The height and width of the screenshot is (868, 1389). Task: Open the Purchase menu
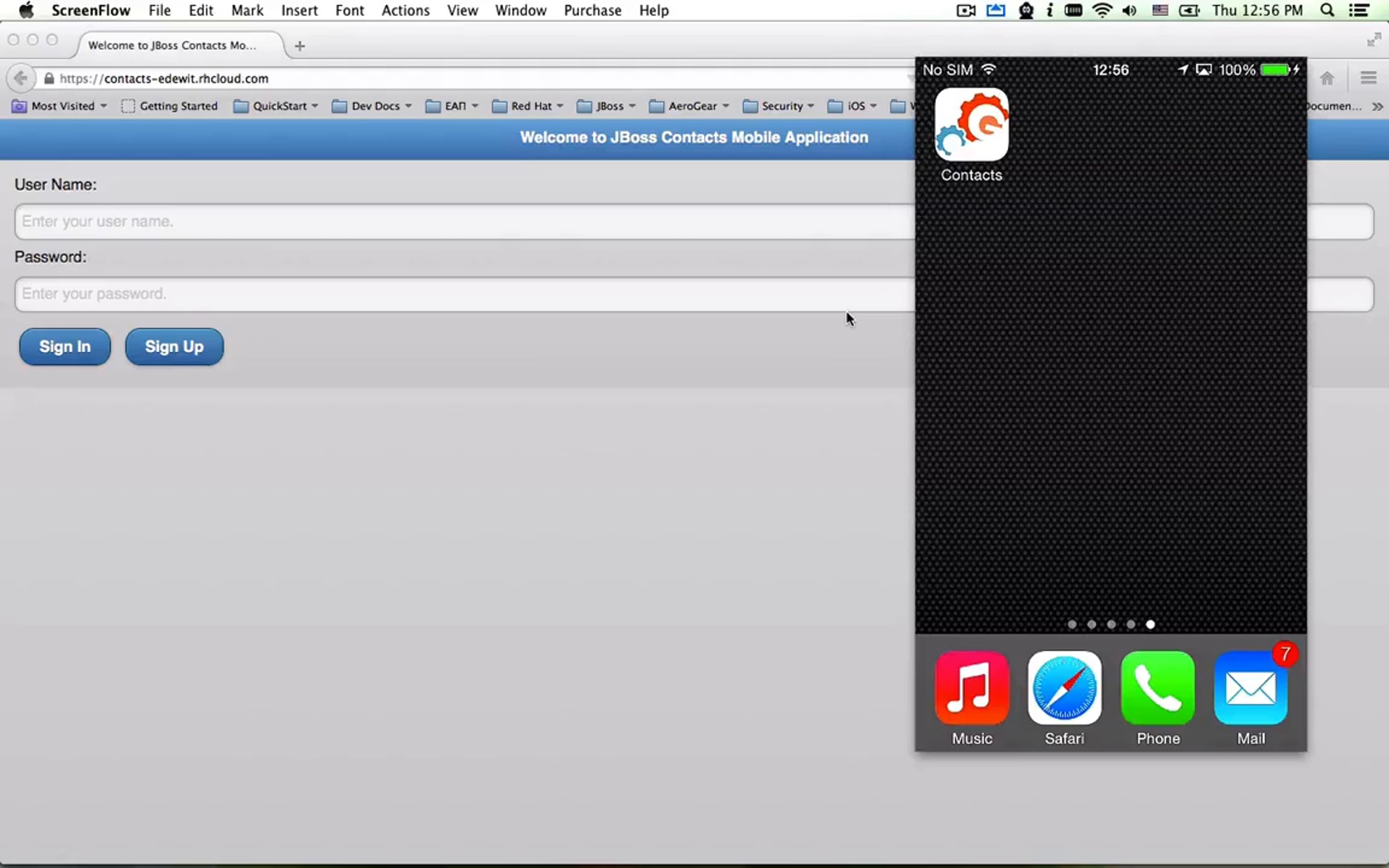tap(593, 10)
